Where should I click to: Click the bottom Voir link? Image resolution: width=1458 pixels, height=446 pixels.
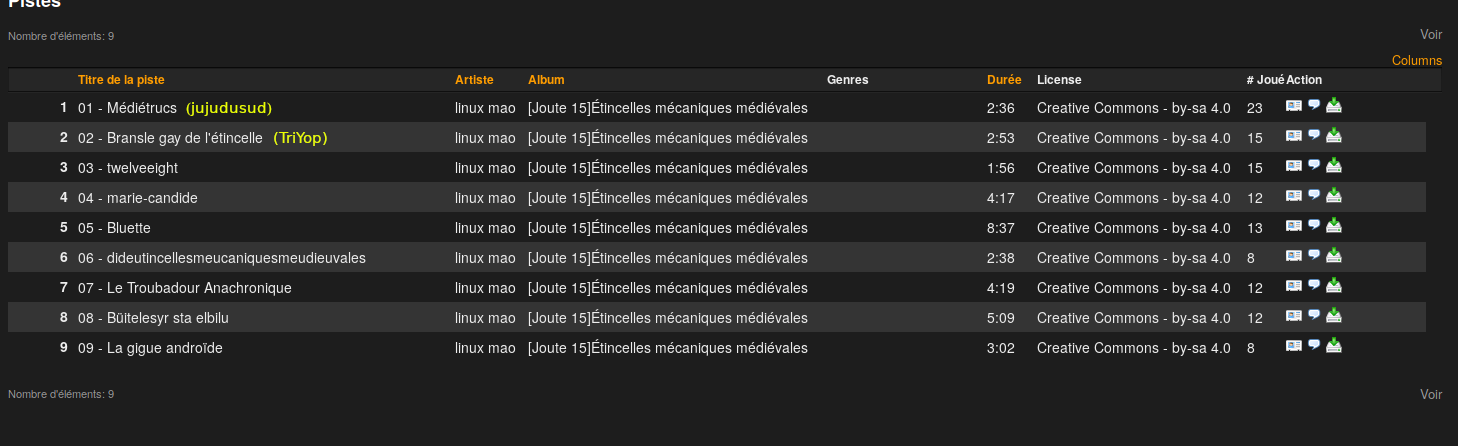click(1431, 394)
